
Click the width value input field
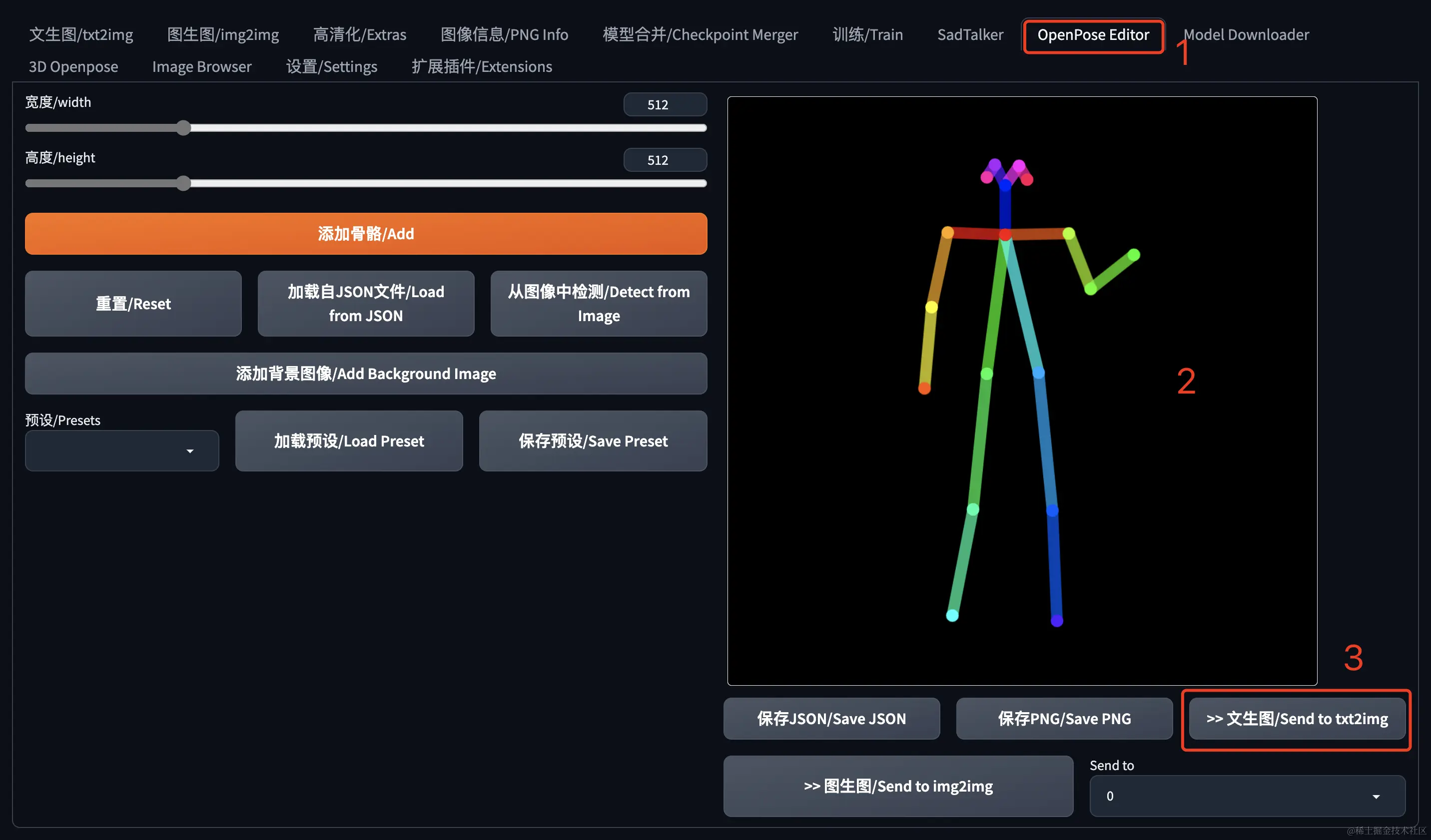[x=665, y=104]
